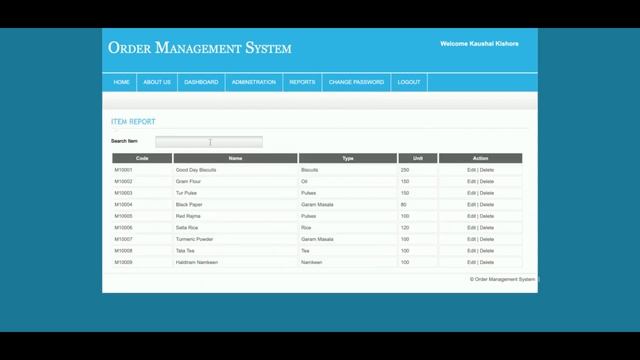Select CHANGE PASSWORD in the navigation bar

pos(356,82)
